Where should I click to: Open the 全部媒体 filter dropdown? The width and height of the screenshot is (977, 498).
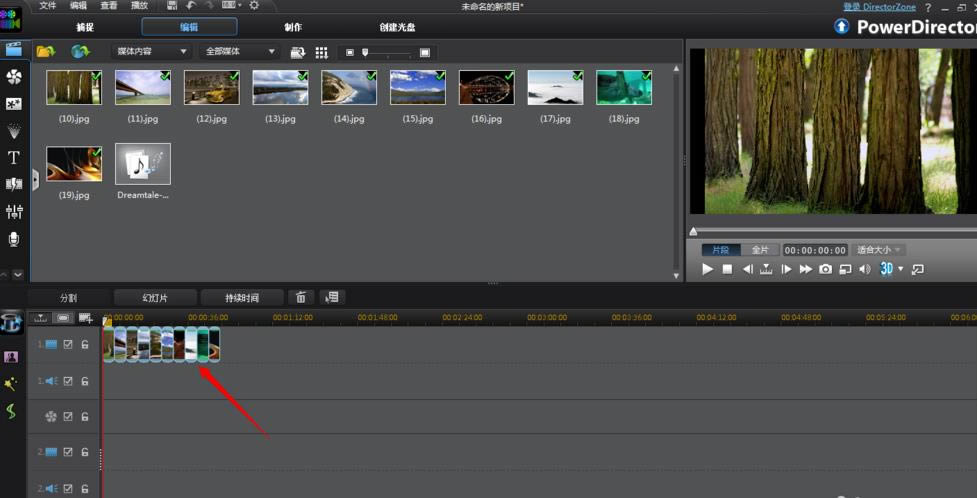(x=240, y=52)
